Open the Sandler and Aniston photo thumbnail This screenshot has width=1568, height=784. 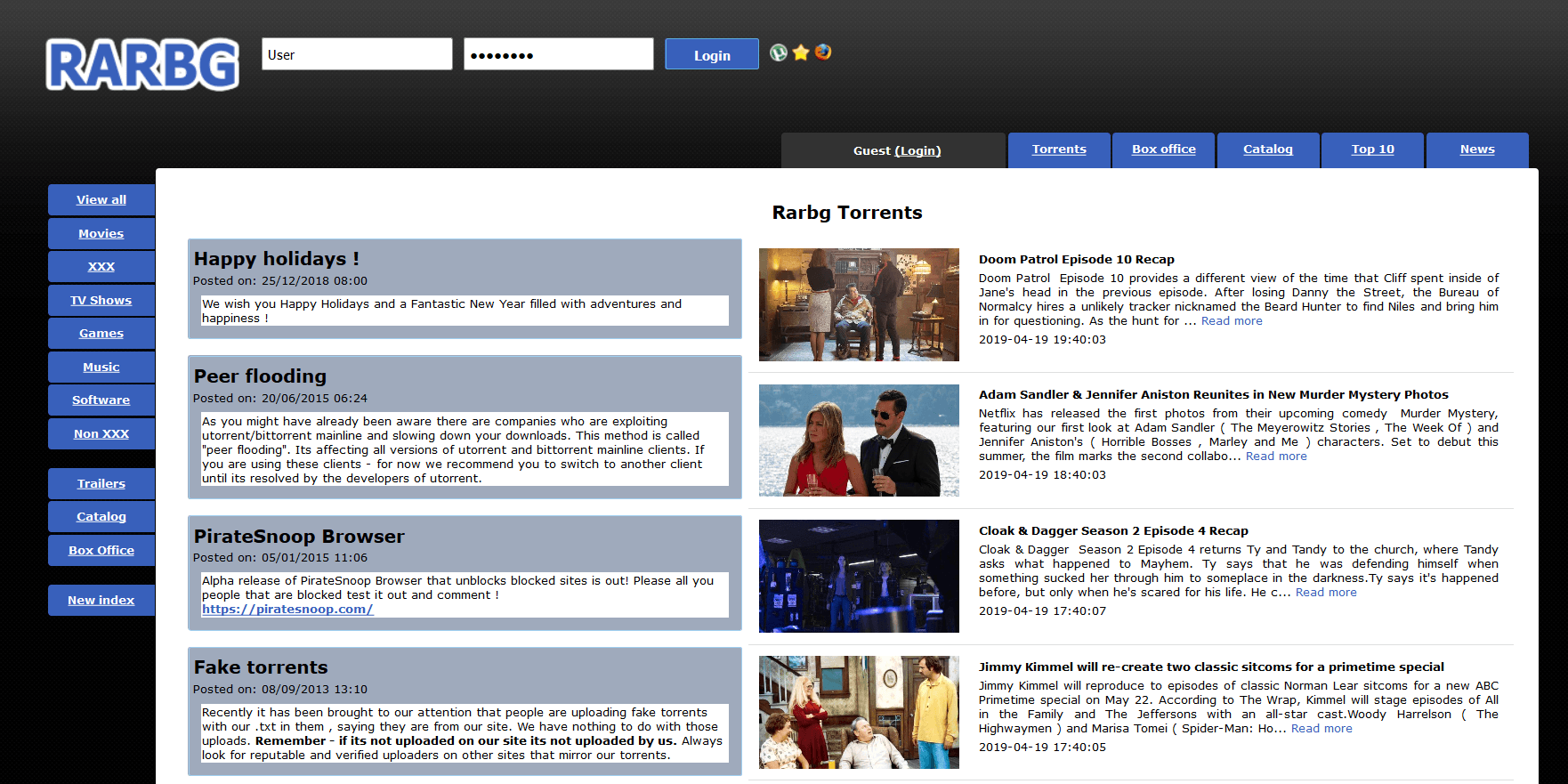859,440
